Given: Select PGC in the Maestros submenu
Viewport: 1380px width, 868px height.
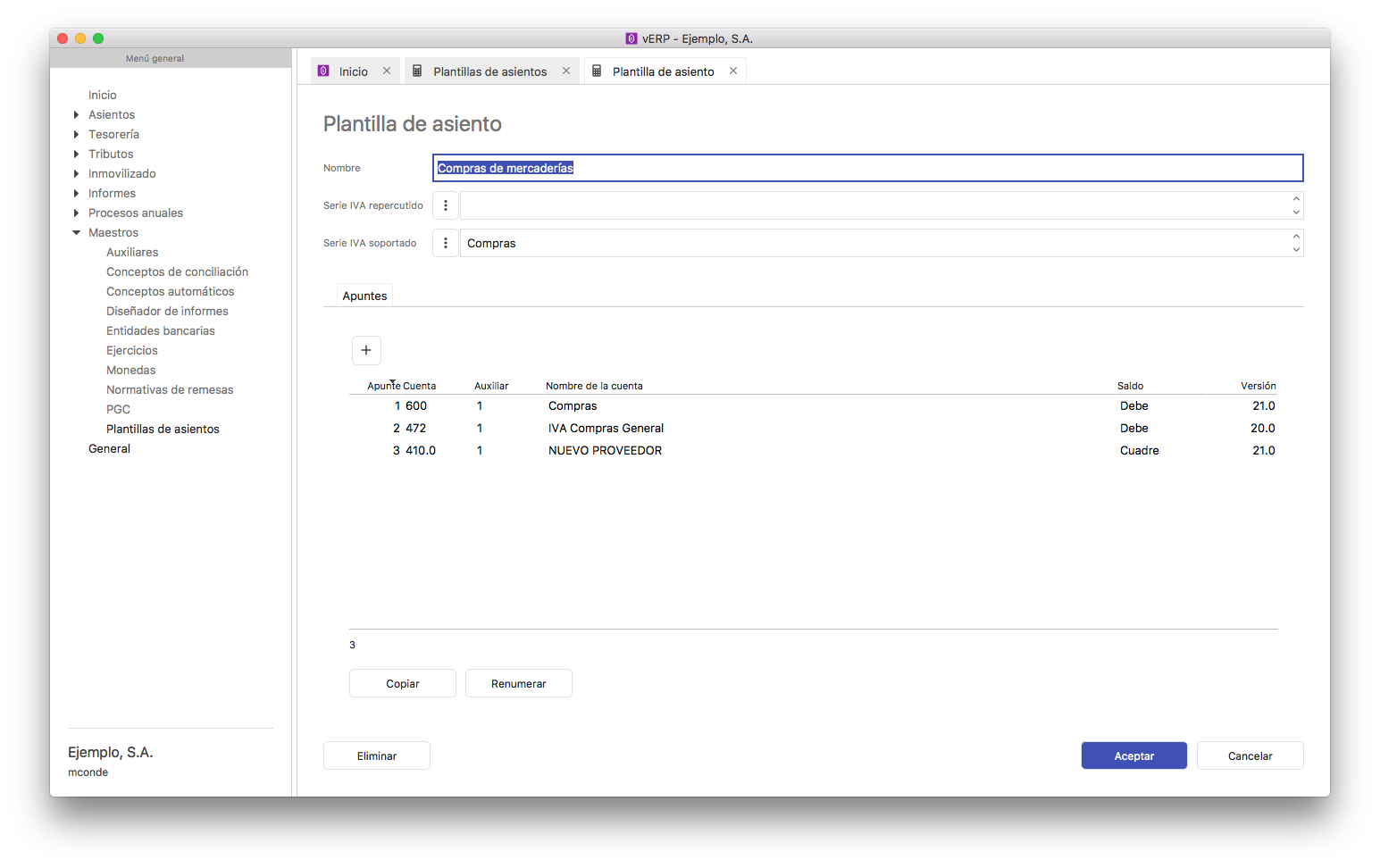Looking at the screenshot, I should coord(118,409).
